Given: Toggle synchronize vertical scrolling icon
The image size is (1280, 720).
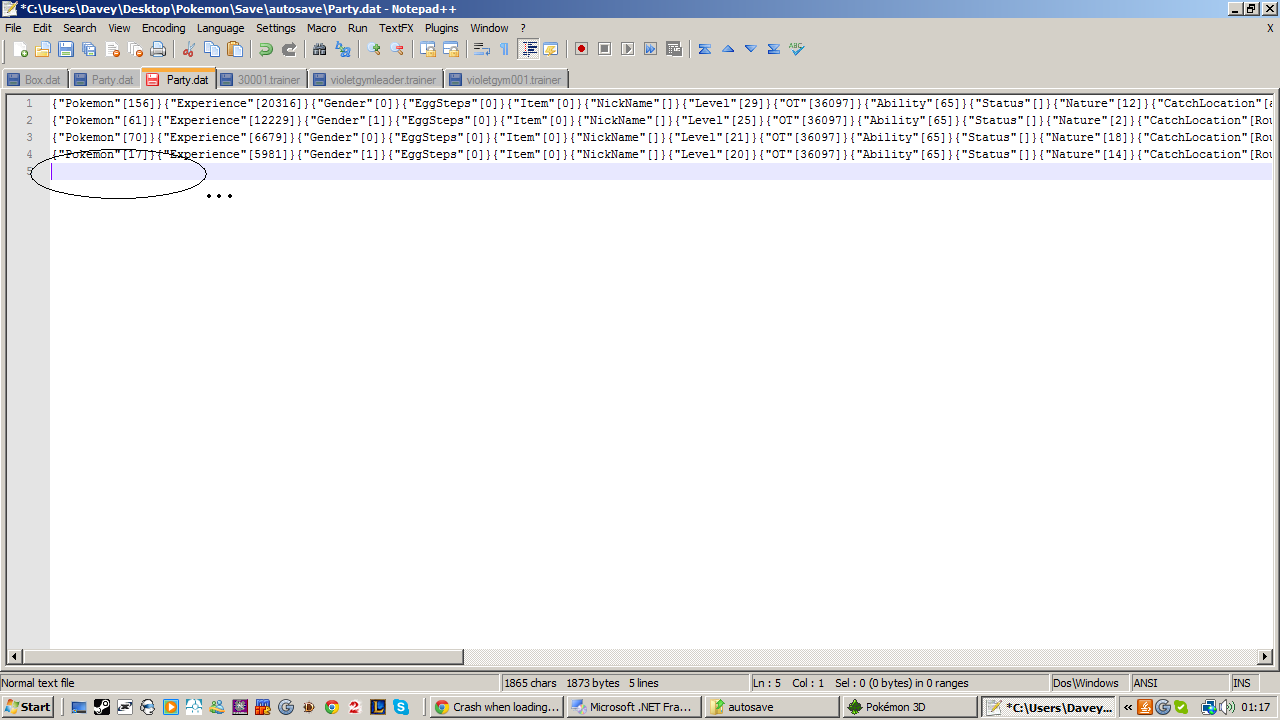Looking at the screenshot, I should point(428,49).
